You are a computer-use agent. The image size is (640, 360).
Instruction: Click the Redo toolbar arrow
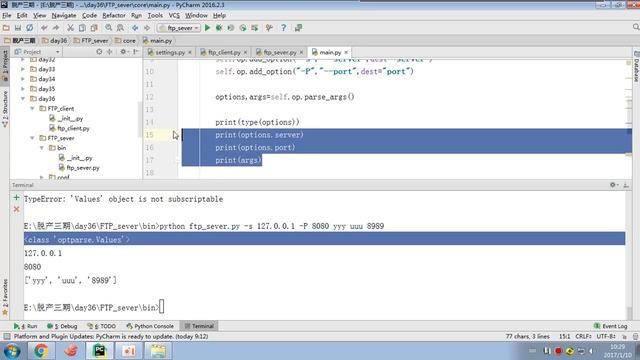(56, 28)
